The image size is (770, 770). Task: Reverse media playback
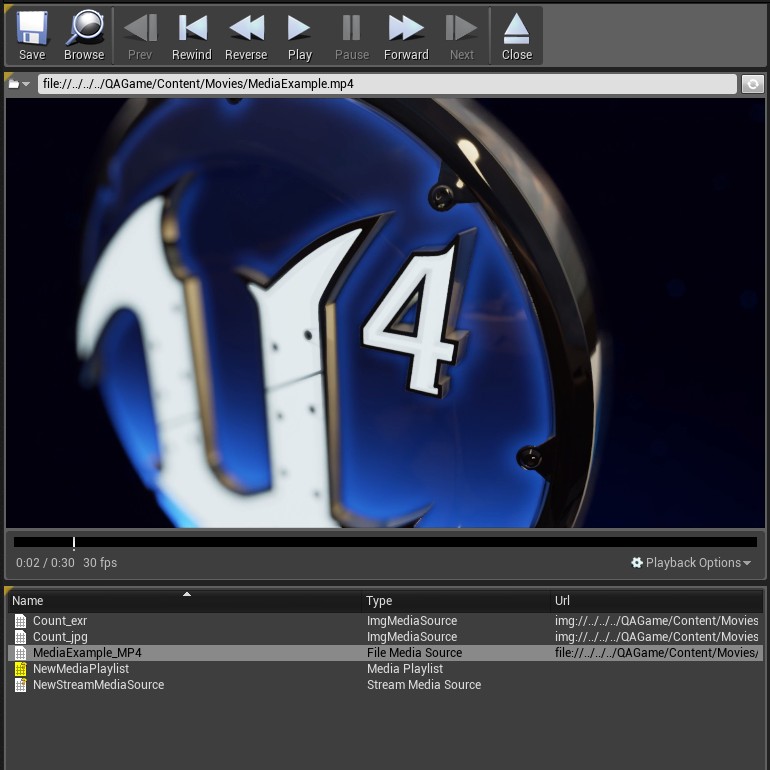pos(246,36)
